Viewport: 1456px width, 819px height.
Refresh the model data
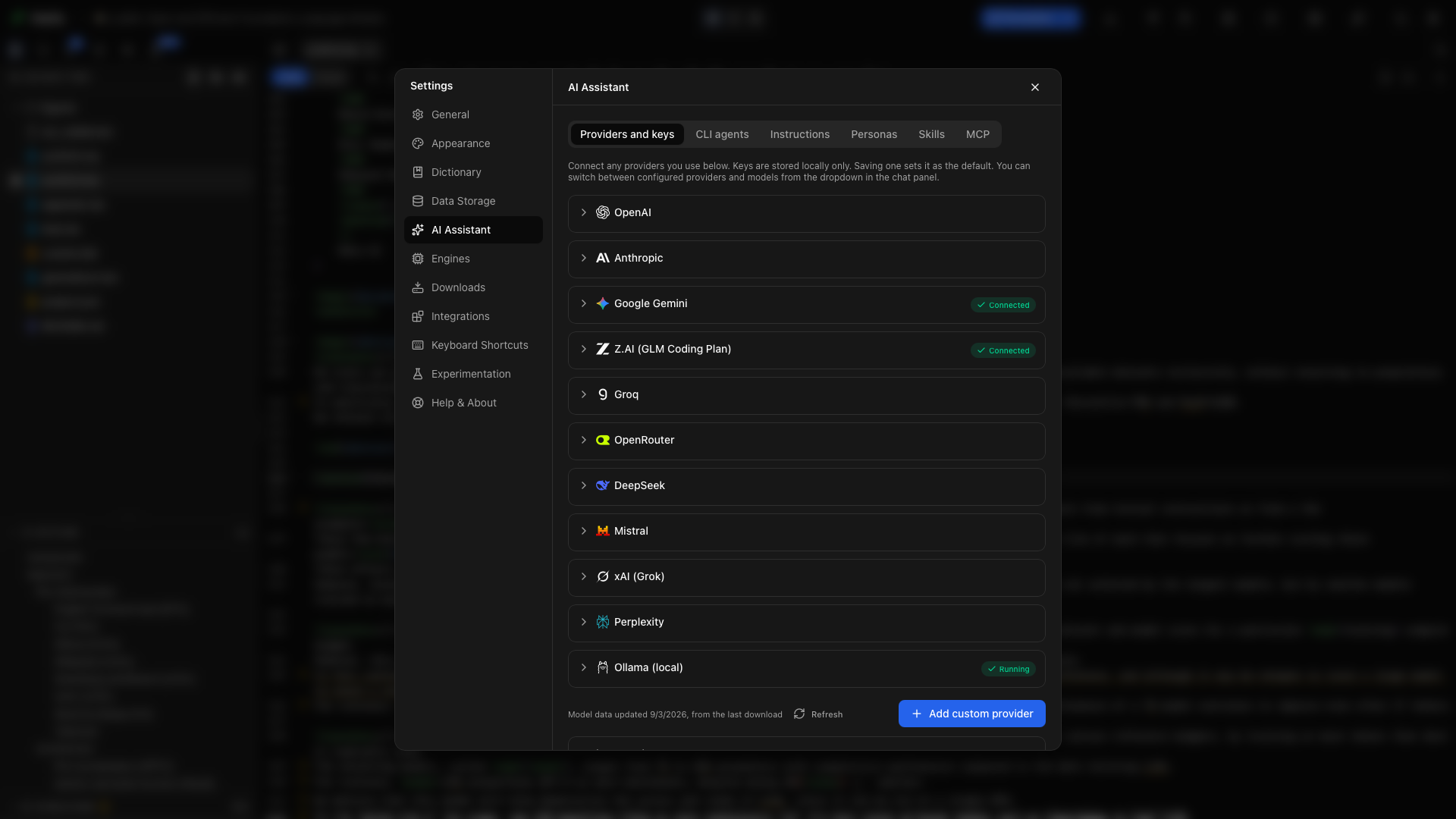(x=818, y=714)
